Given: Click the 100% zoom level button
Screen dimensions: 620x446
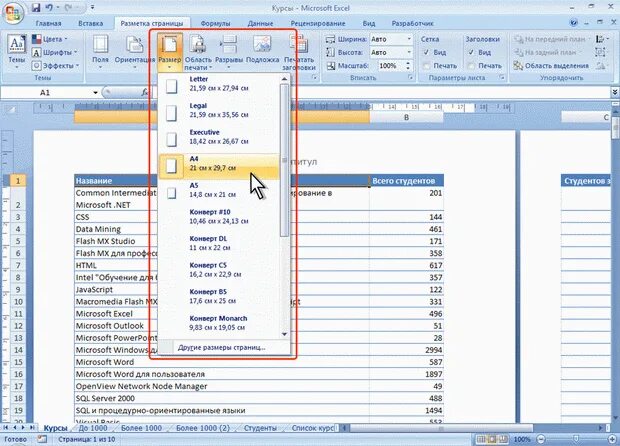Looking at the screenshot, I should [x=522, y=439].
